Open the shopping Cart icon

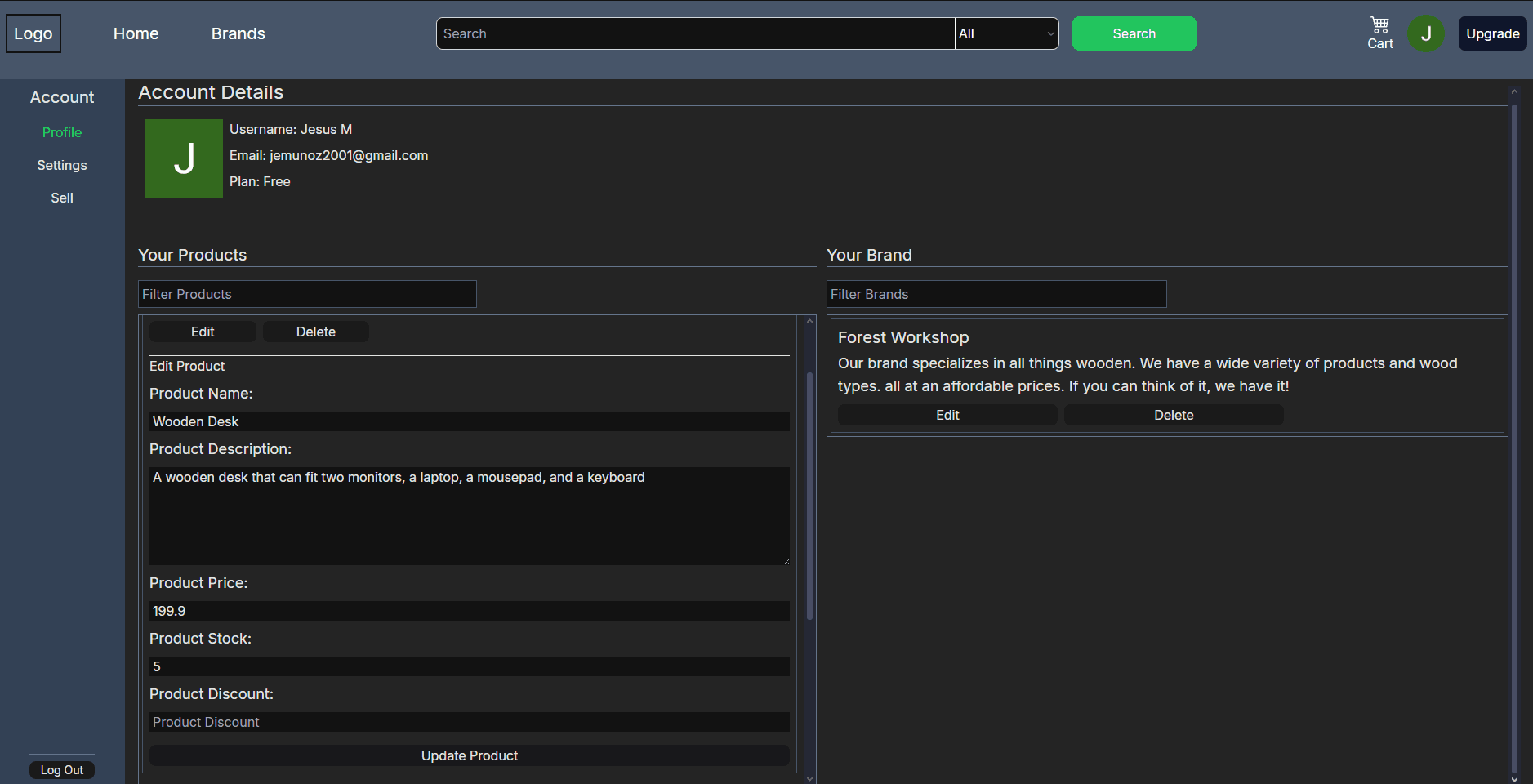pyautogui.click(x=1379, y=33)
